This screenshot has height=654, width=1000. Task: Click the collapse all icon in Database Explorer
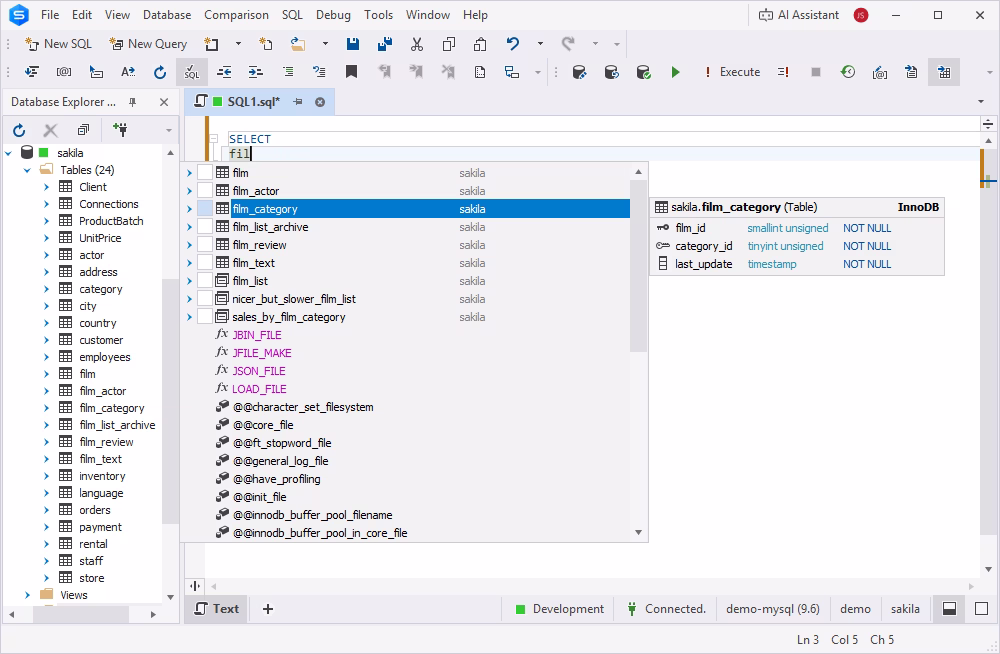83,130
